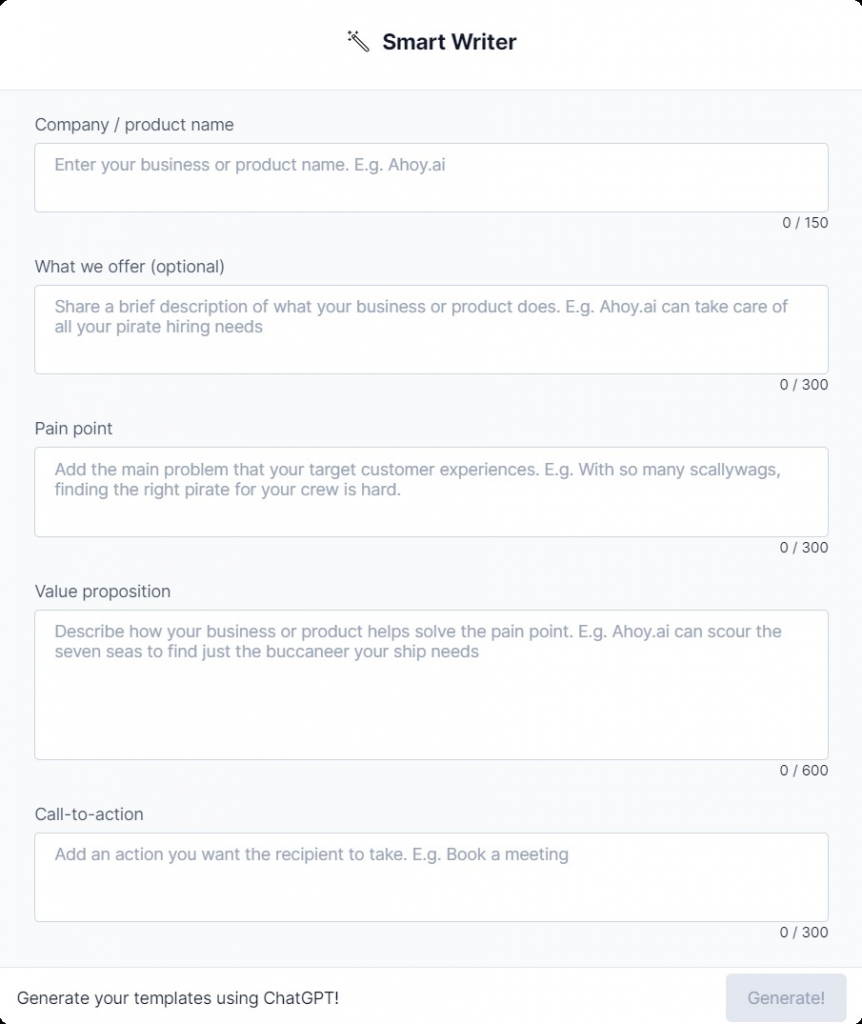The height and width of the screenshot is (1024, 862).
Task: Click the 0 / 150 character counter
Action: tap(805, 223)
